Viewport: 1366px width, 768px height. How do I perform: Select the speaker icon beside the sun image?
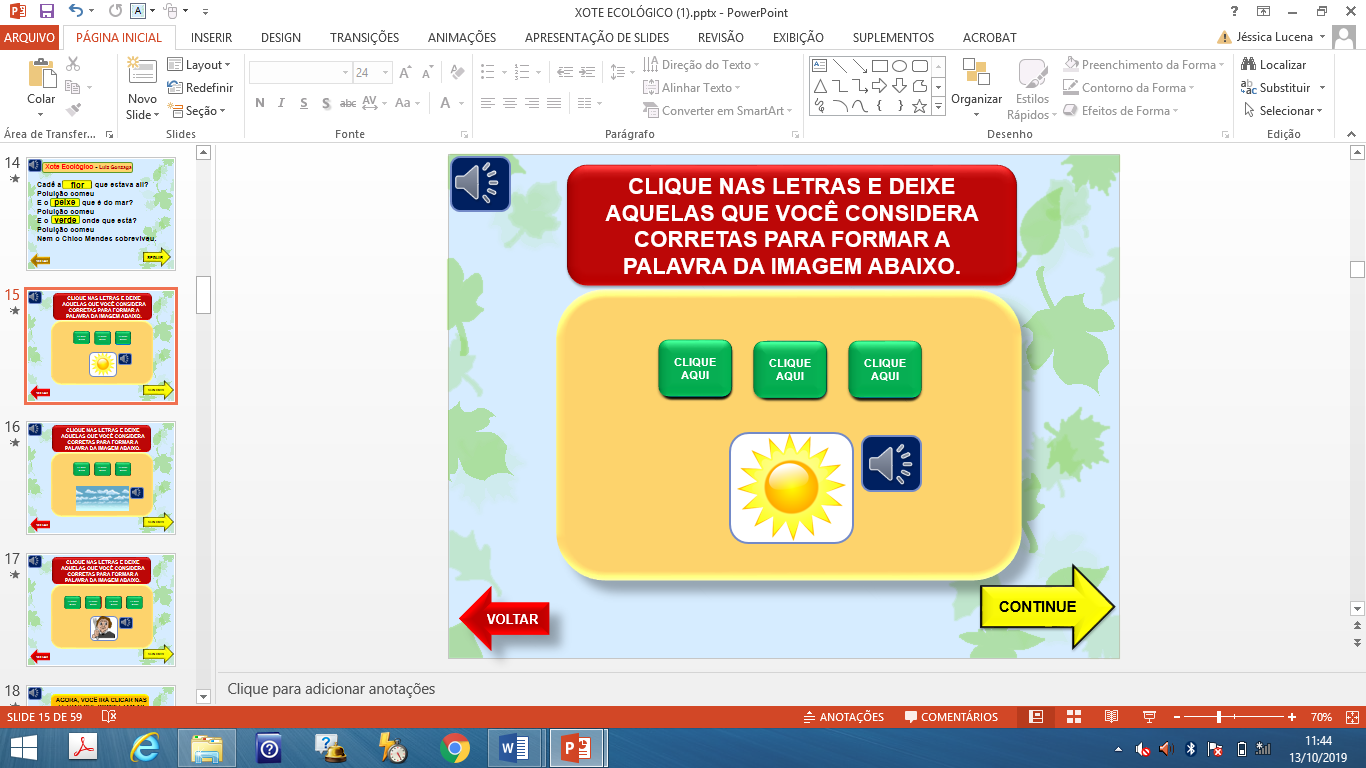891,464
